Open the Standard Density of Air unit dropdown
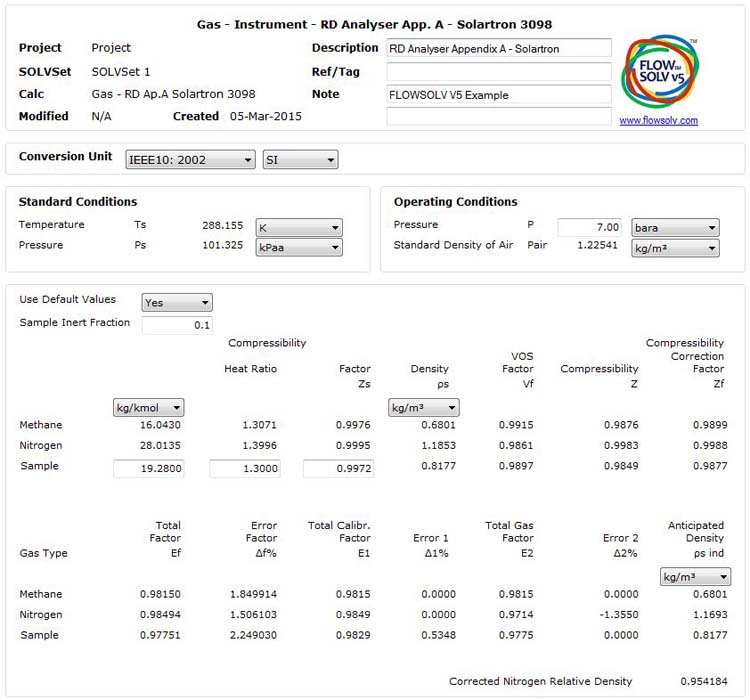Viewport: 750px width, 700px height. pyautogui.click(x=675, y=248)
